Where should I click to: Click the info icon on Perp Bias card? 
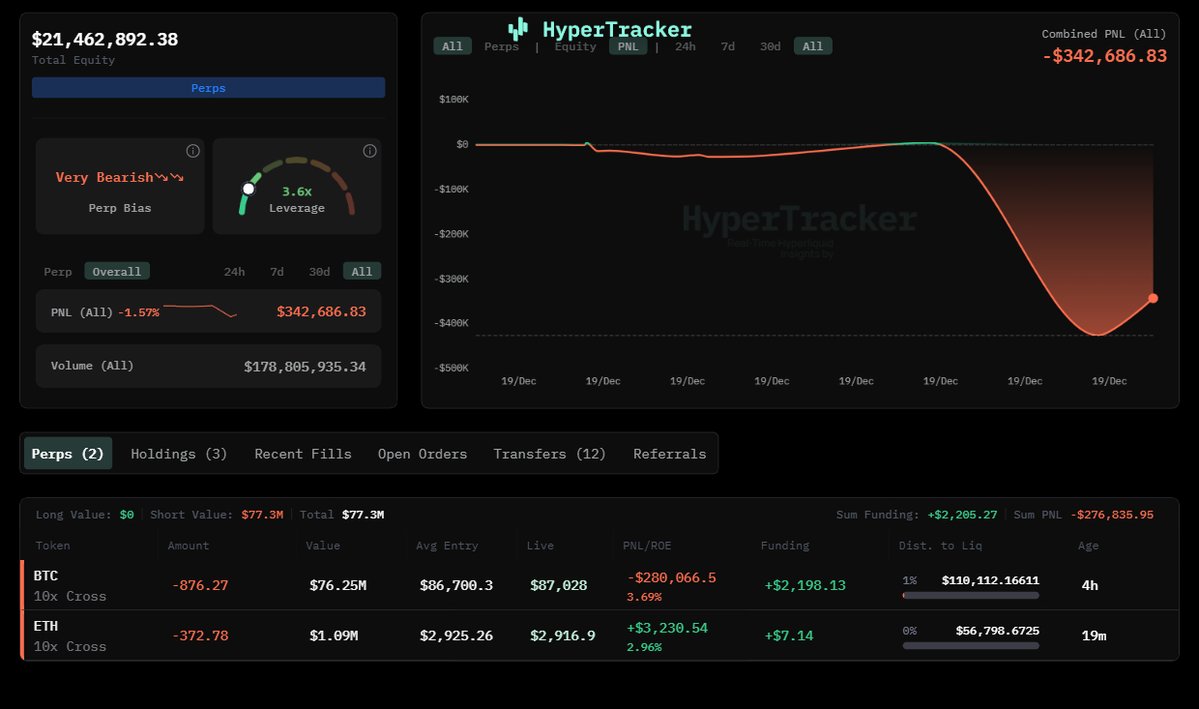pyautogui.click(x=193, y=151)
